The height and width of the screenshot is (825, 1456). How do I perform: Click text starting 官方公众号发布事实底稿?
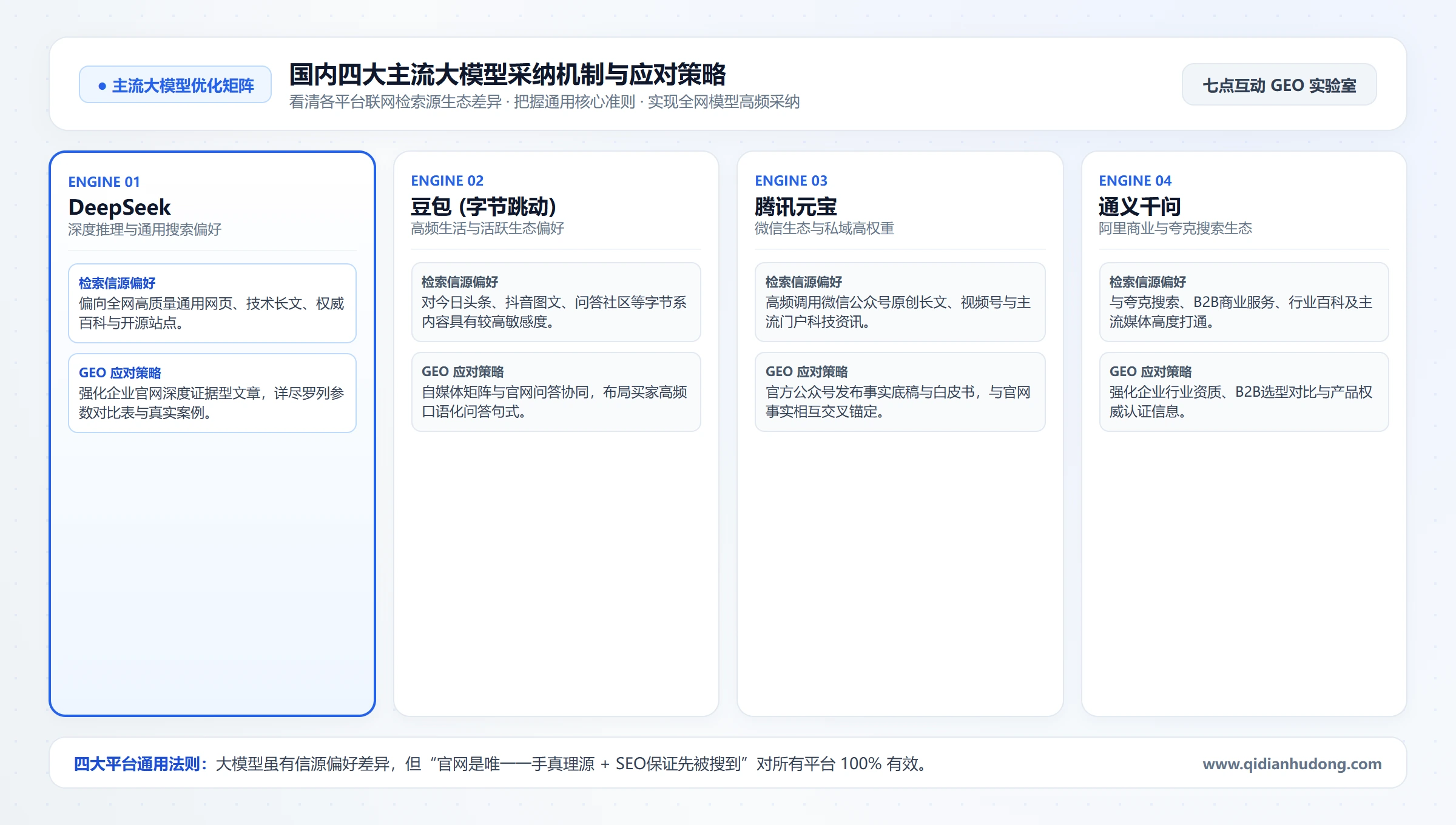click(898, 402)
